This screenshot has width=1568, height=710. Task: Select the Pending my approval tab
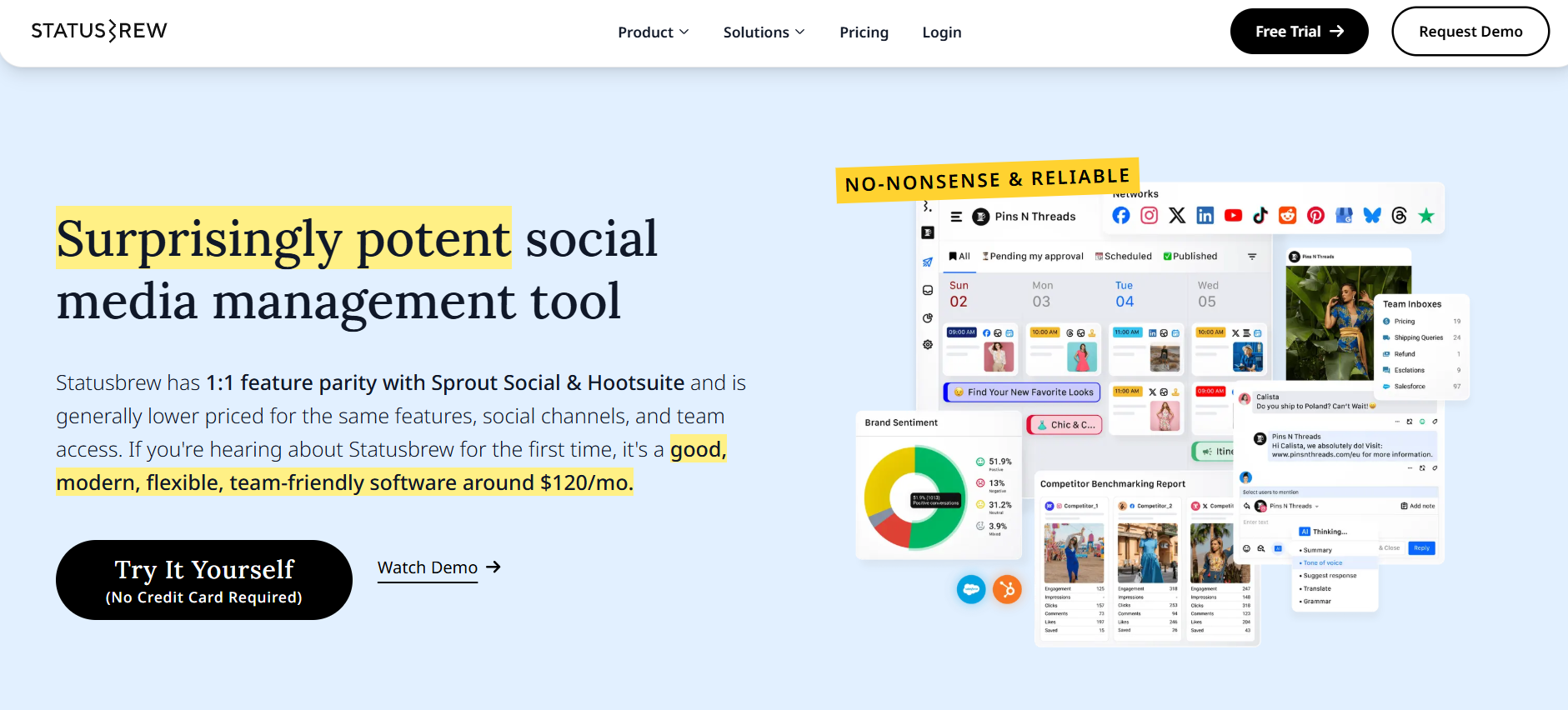[x=1033, y=257]
